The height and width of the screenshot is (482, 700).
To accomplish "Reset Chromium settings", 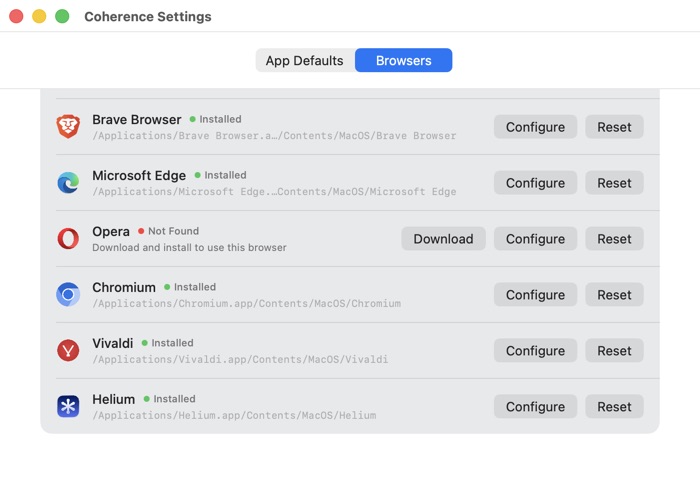I will (614, 295).
